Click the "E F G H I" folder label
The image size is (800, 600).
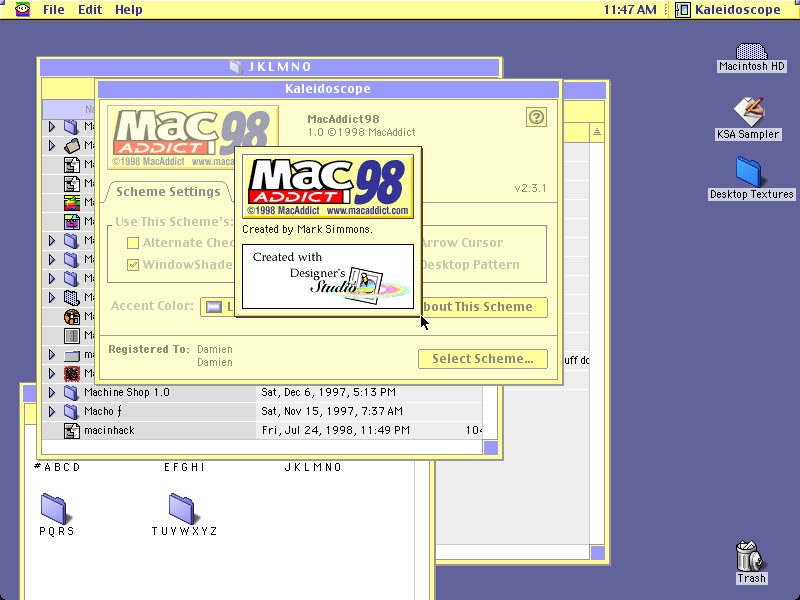pyautogui.click(x=185, y=467)
